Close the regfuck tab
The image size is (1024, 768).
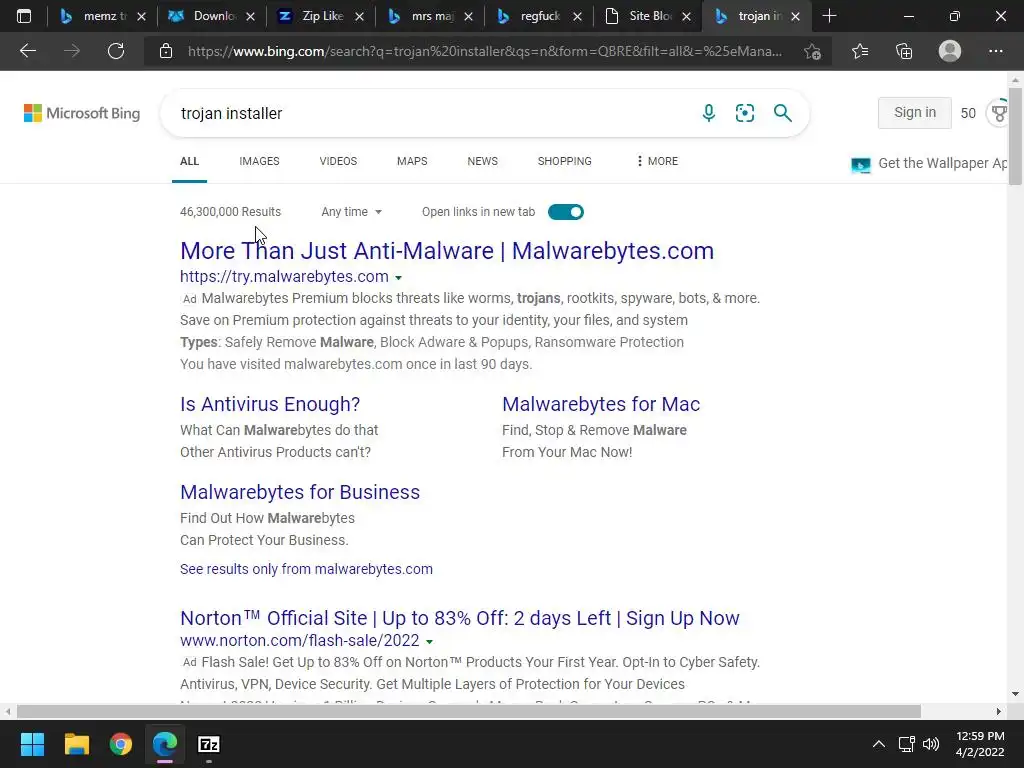pyautogui.click(x=577, y=16)
